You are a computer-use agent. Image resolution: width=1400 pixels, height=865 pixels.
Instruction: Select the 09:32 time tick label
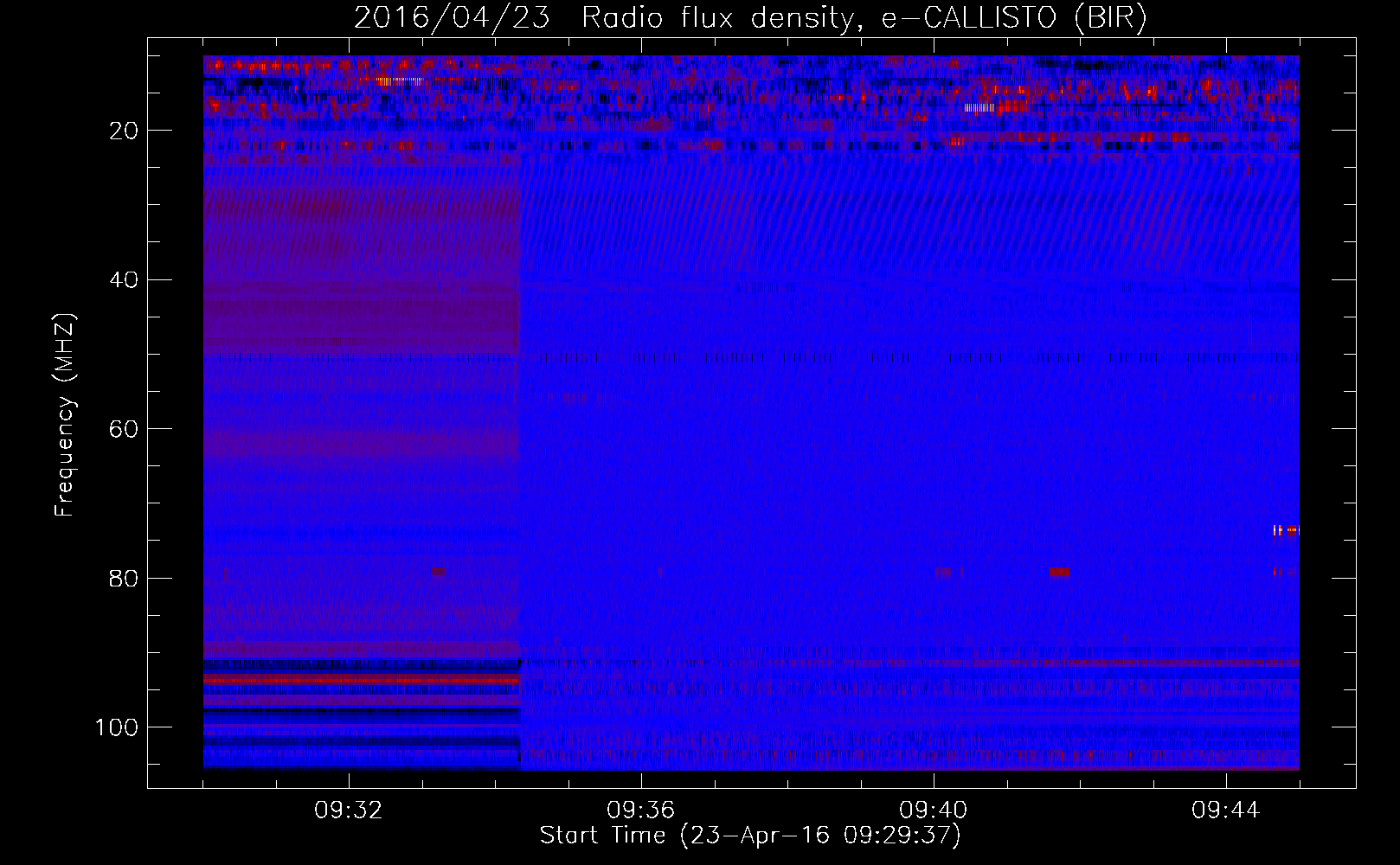349,811
